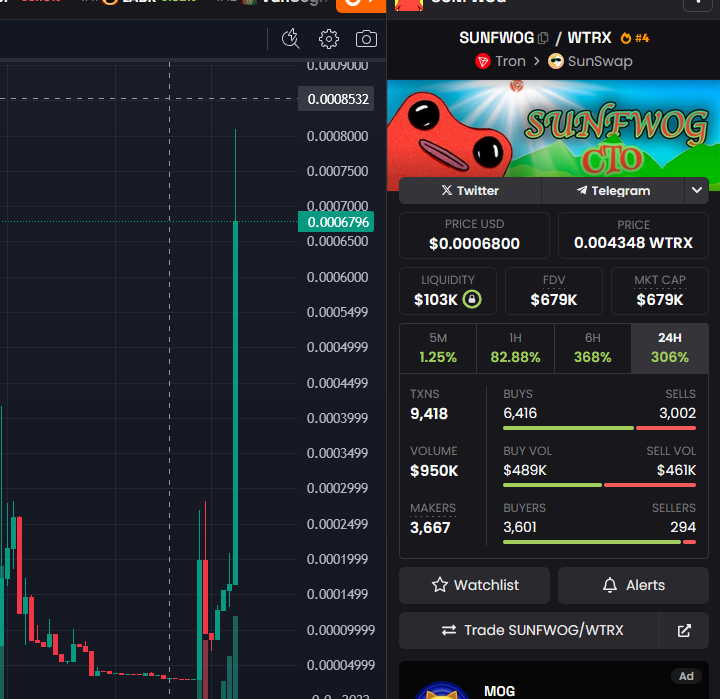This screenshot has height=699, width=720.
Task: Click the Tron chain logo icon
Action: click(x=483, y=61)
